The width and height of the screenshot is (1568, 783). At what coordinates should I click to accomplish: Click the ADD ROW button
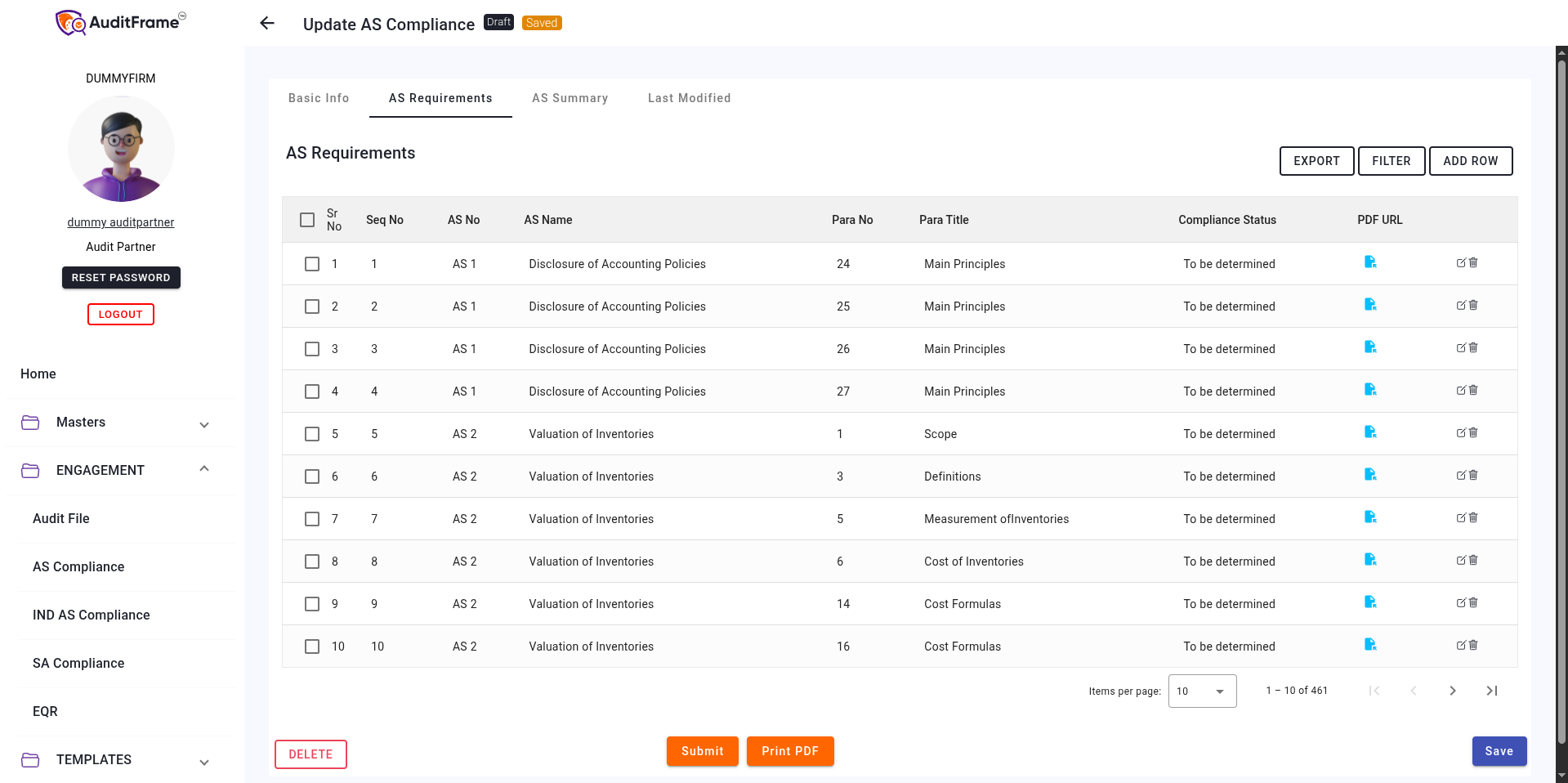pyautogui.click(x=1470, y=161)
